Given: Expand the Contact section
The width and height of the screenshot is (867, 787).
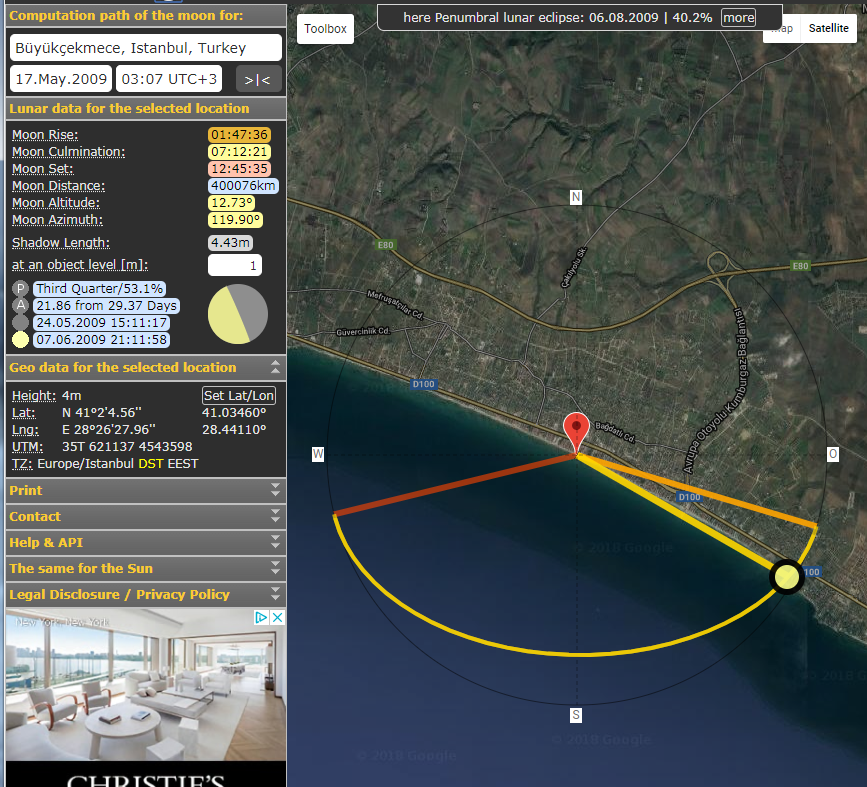Looking at the screenshot, I should pos(143,516).
